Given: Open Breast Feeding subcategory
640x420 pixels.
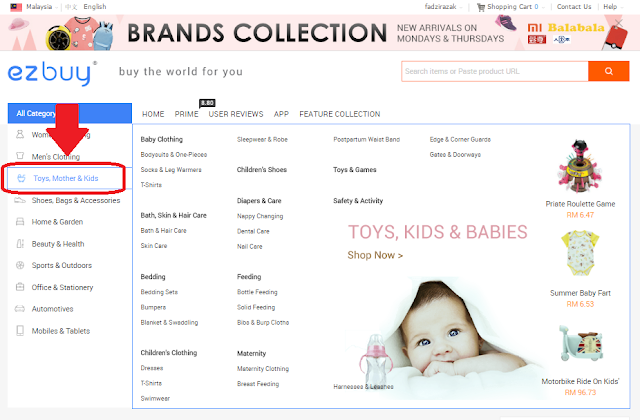Looking at the screenshot, I should pos(258,384).
